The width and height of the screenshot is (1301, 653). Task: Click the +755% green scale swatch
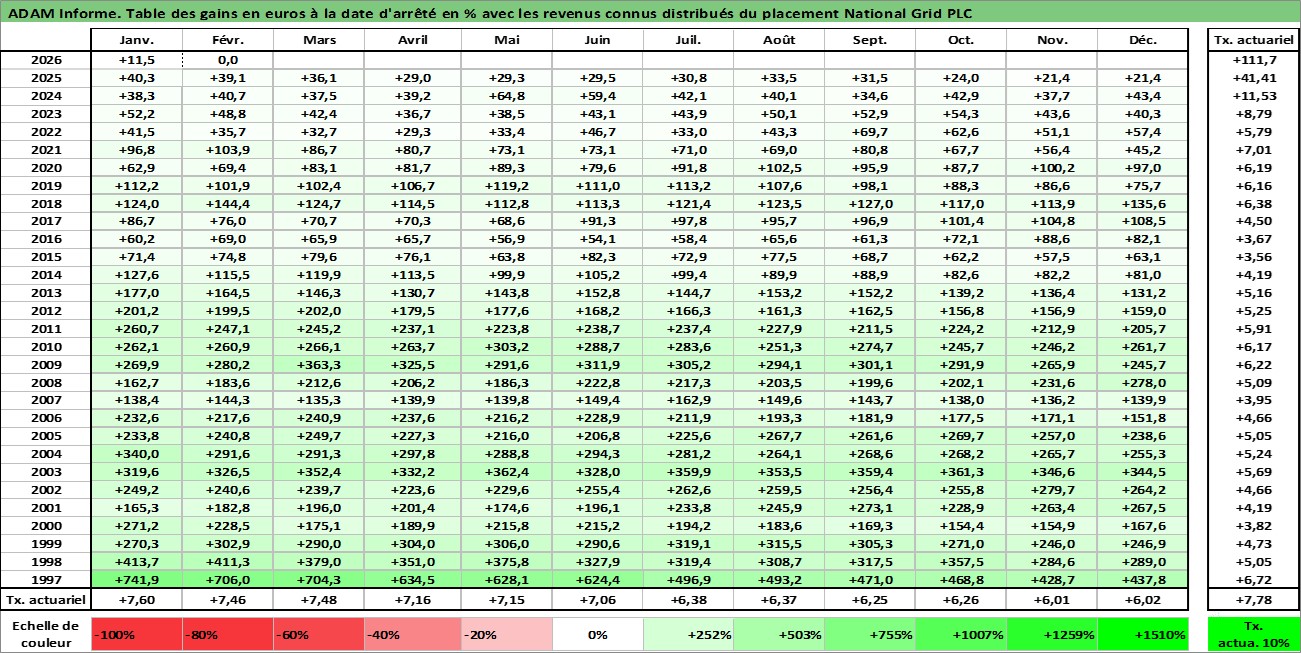click(869, 634)
